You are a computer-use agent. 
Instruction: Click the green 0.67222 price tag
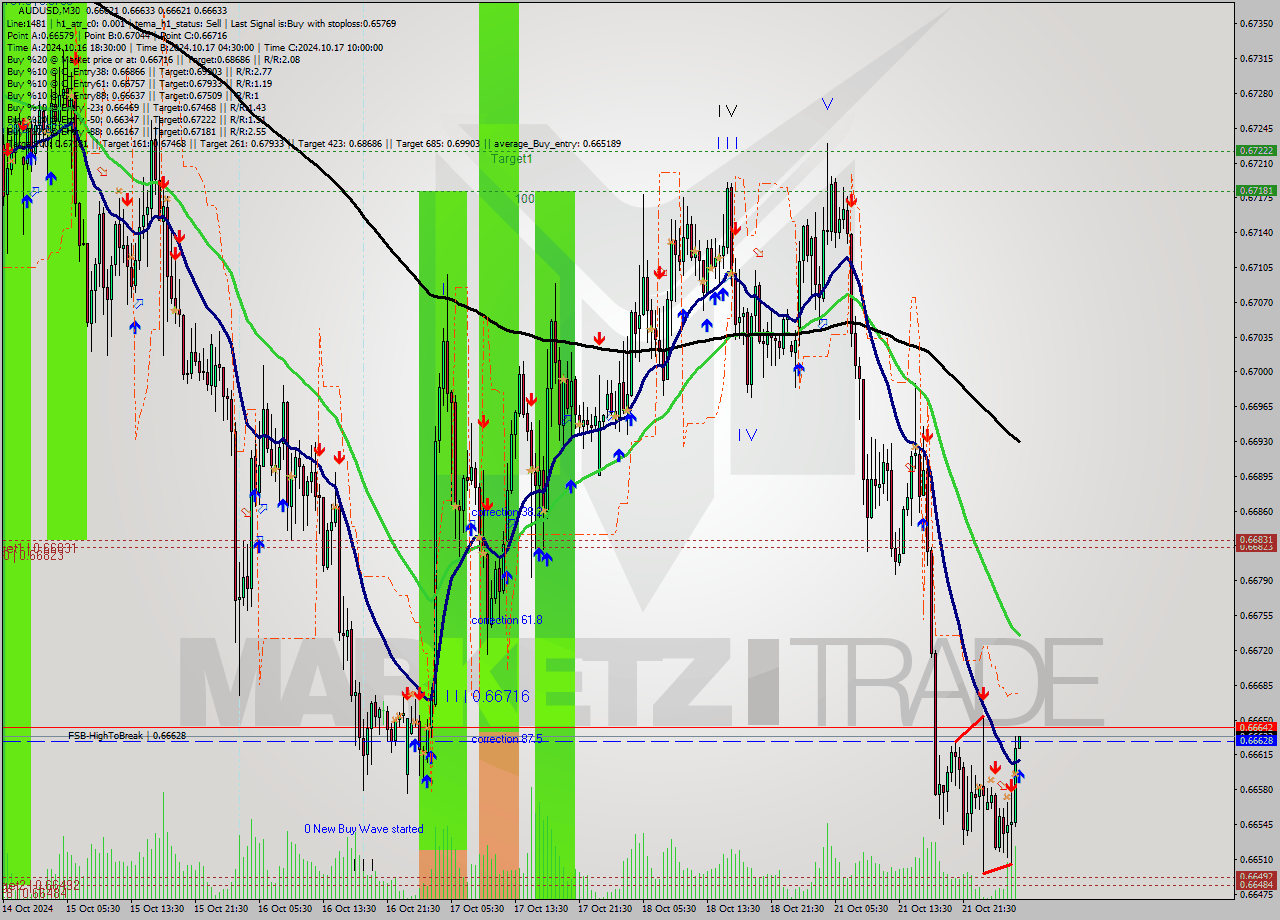pyautogui.click(x=1256, y=151)
